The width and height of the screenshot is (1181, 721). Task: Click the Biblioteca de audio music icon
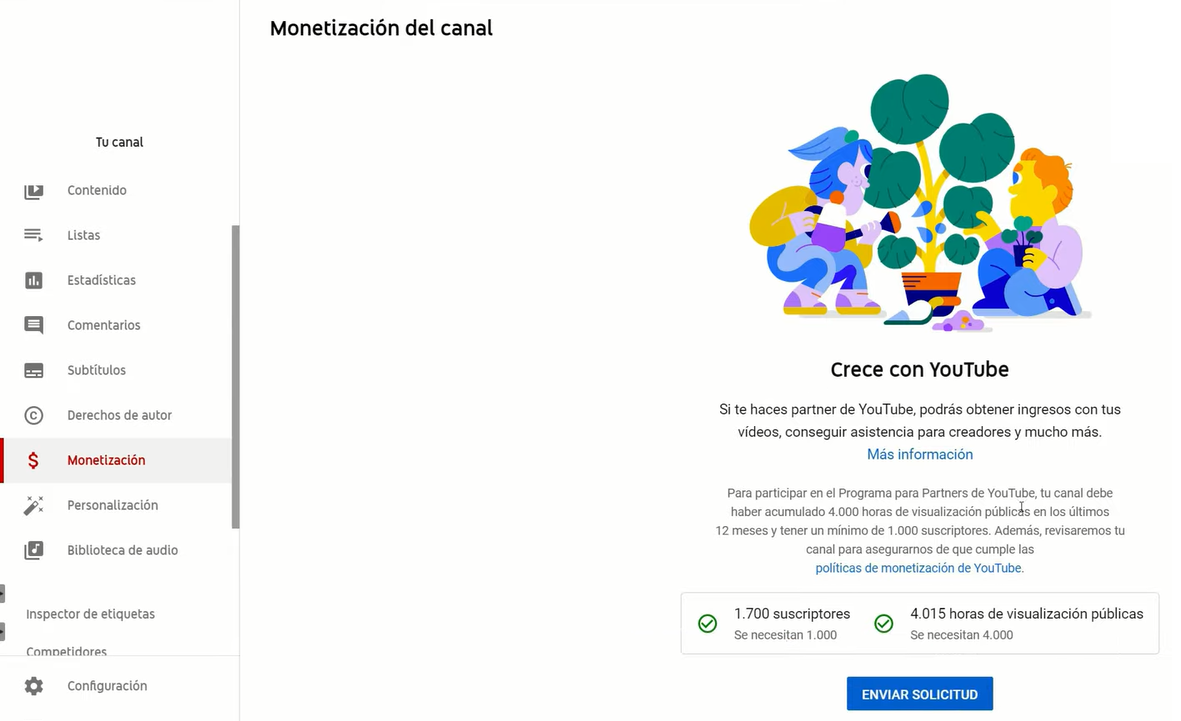[x=33, y=551]
